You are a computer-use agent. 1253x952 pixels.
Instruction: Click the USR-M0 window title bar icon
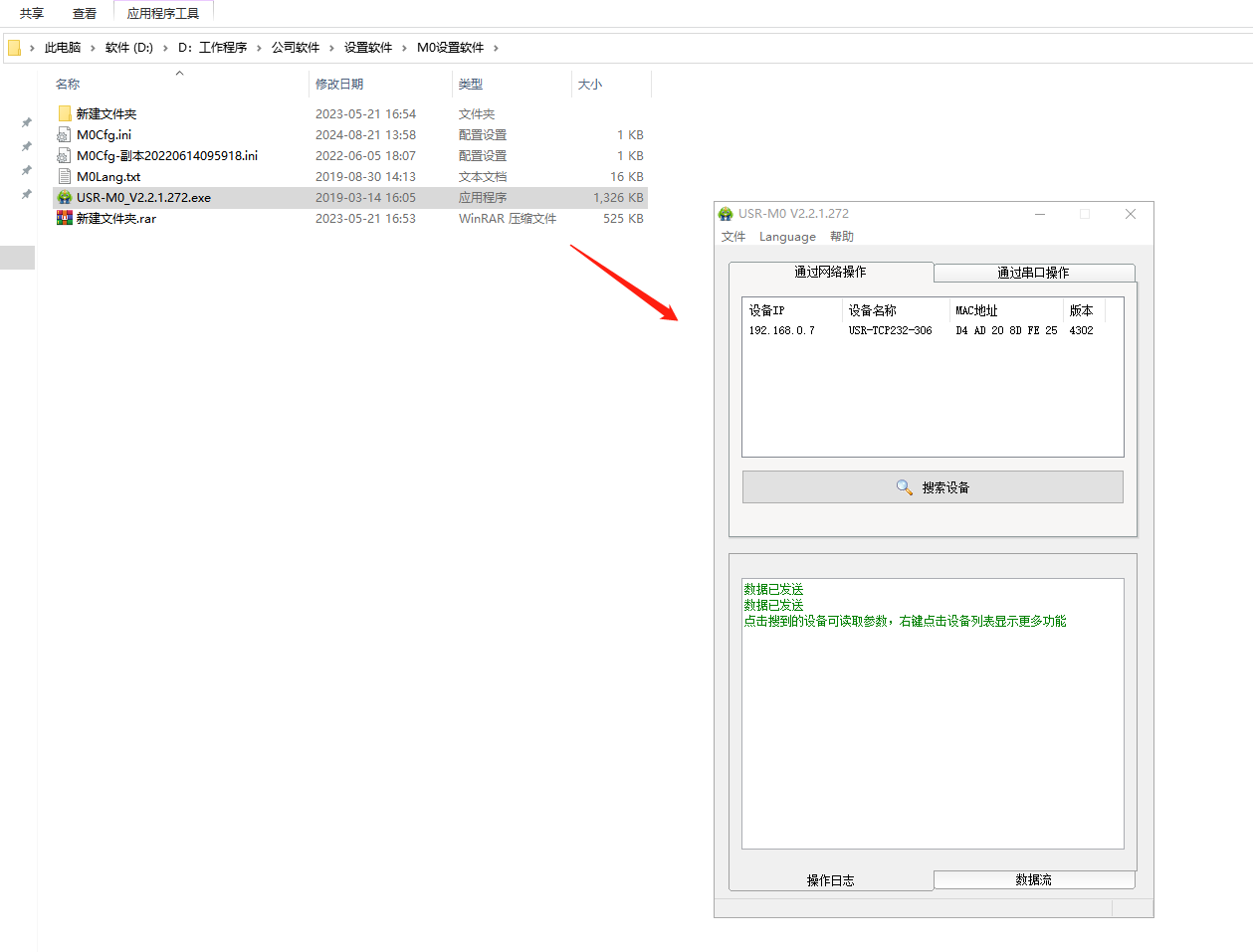coord(726,214)
